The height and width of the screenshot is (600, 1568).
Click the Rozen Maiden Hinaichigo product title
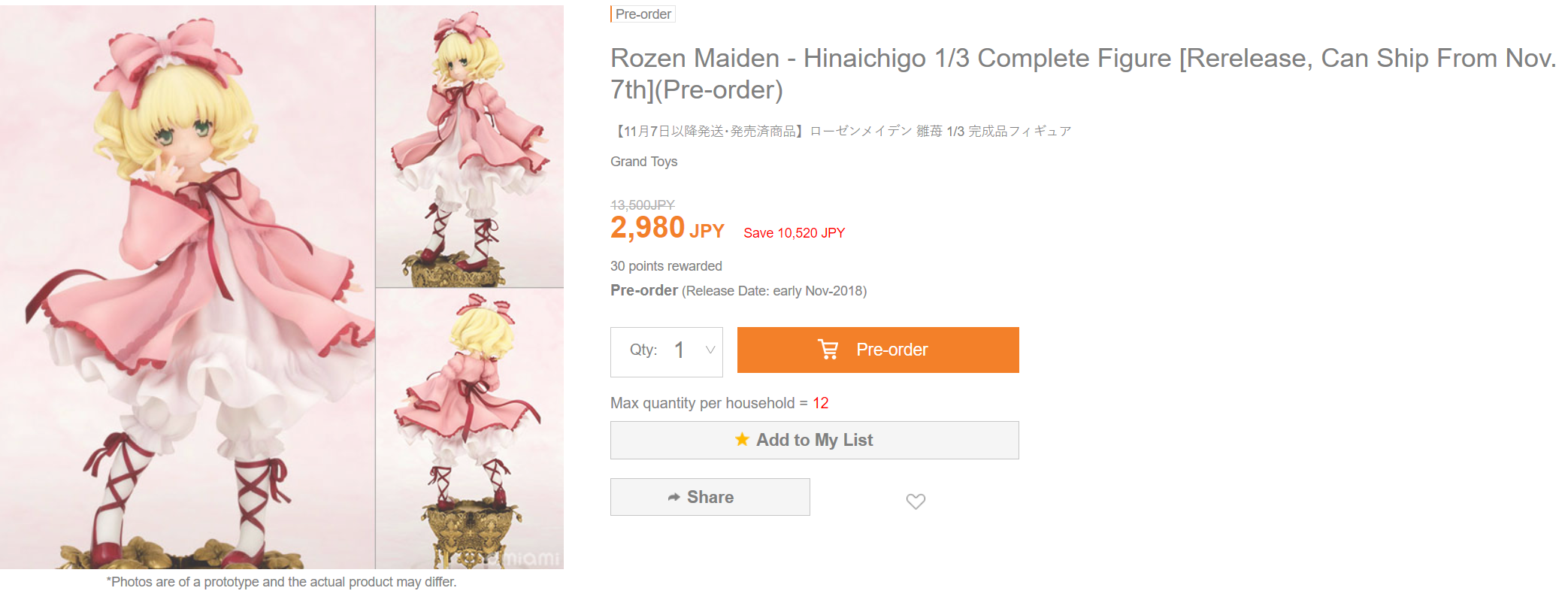[1082, 74]
